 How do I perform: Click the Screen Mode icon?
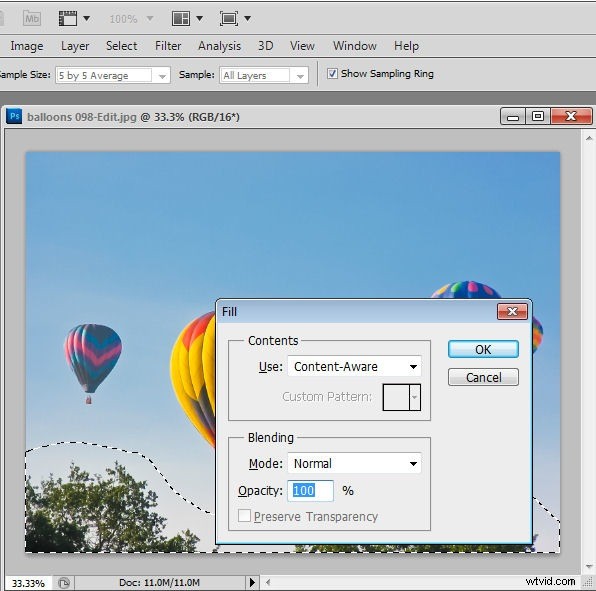pyautogui.click(x=229, y=18)
